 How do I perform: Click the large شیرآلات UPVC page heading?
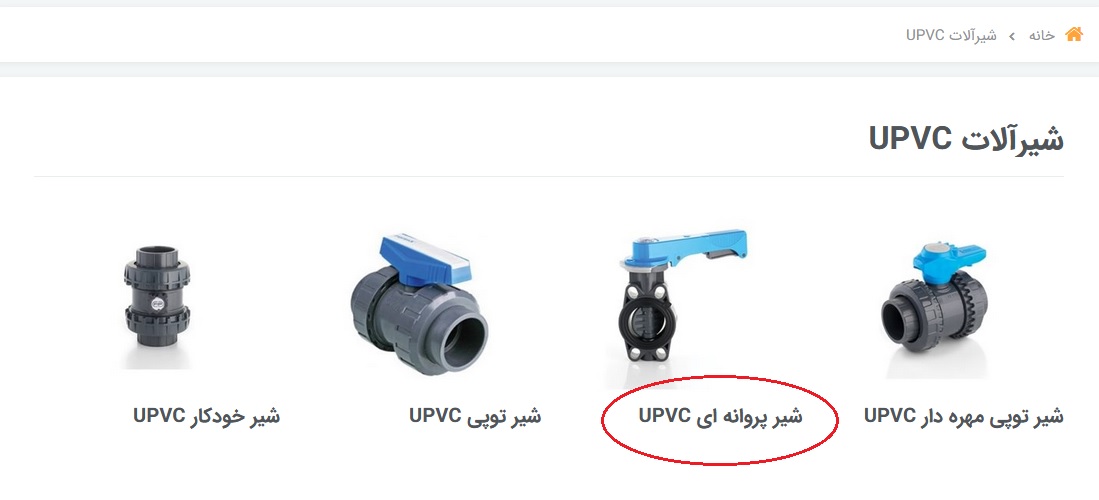click(966, 138)
